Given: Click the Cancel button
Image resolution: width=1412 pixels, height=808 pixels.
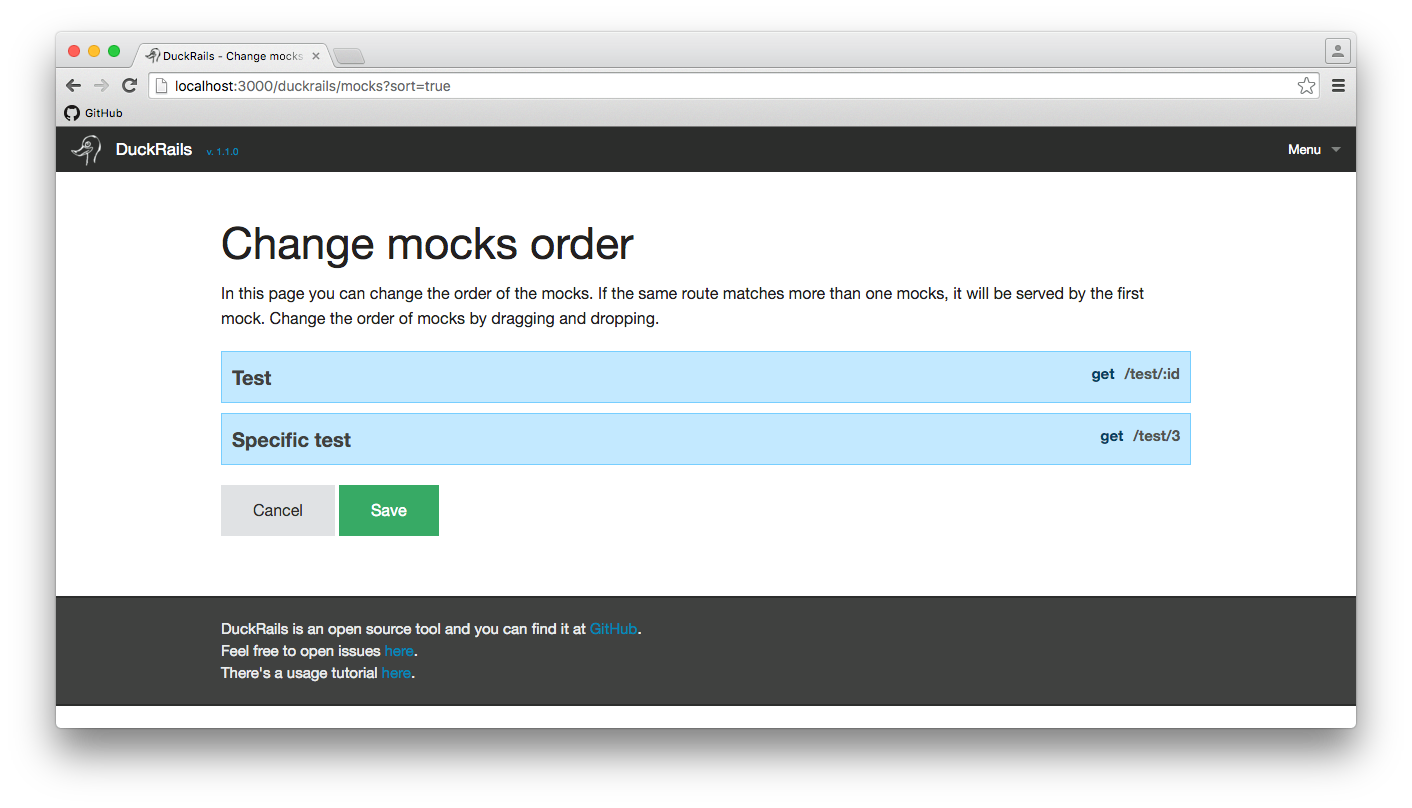Looking at the screenshot, I should [278, 510].
